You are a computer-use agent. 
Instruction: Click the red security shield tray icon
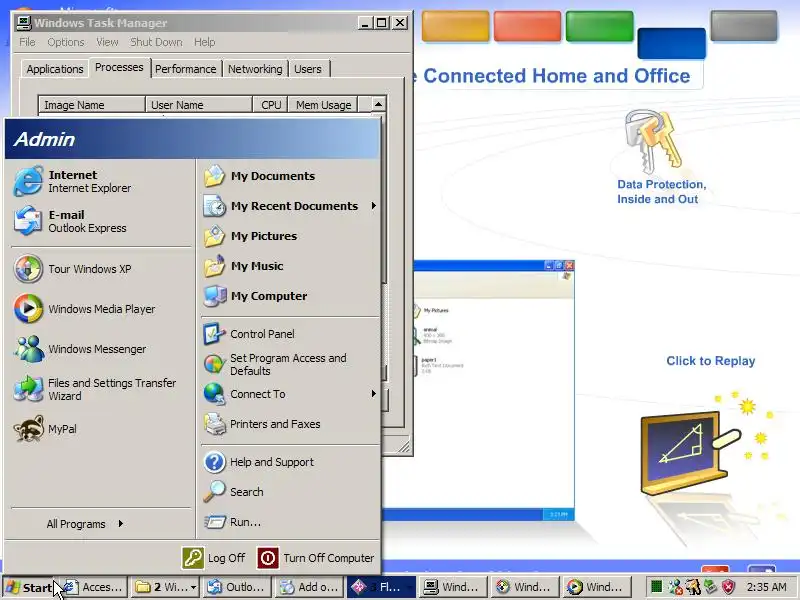(729, 587)
